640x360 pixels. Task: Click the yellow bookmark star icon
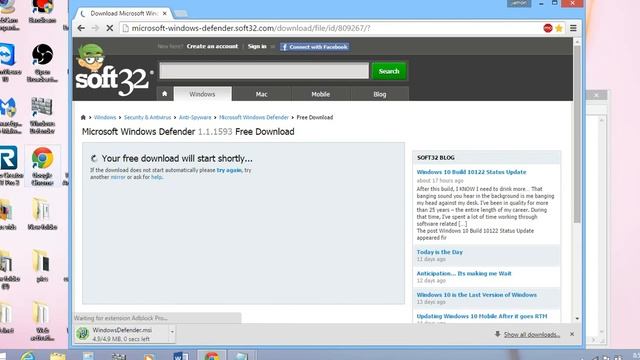pyautogui.click(x=559, y=28)
